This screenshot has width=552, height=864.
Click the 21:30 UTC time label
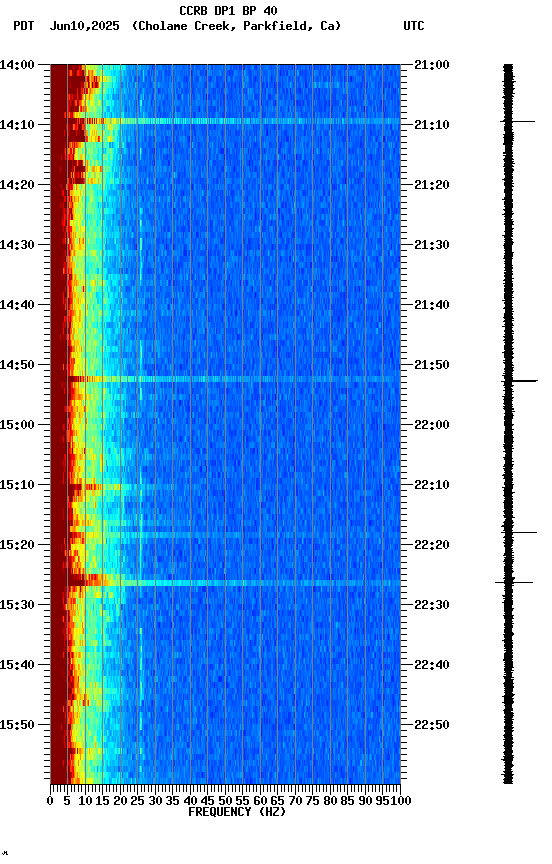pos(432,245)
